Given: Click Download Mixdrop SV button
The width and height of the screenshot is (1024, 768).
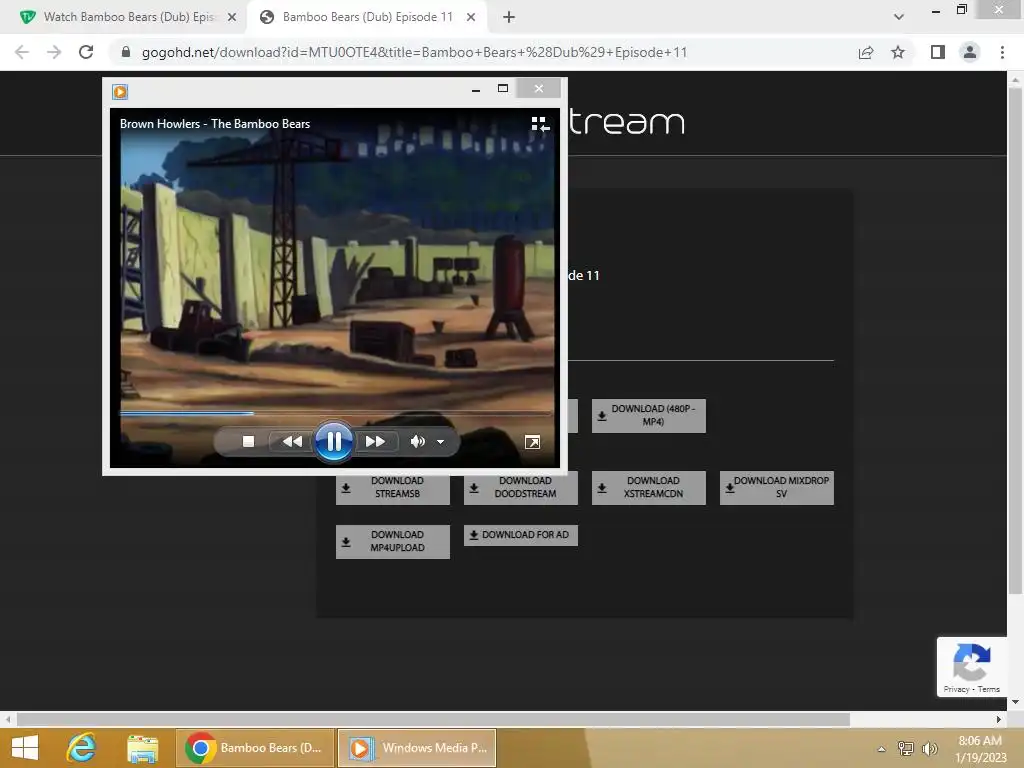Looking at the screenshot, I should (776, 487).
